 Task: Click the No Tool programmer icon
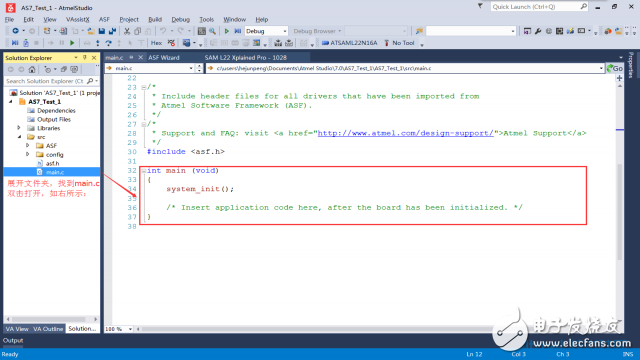(387, 43)
